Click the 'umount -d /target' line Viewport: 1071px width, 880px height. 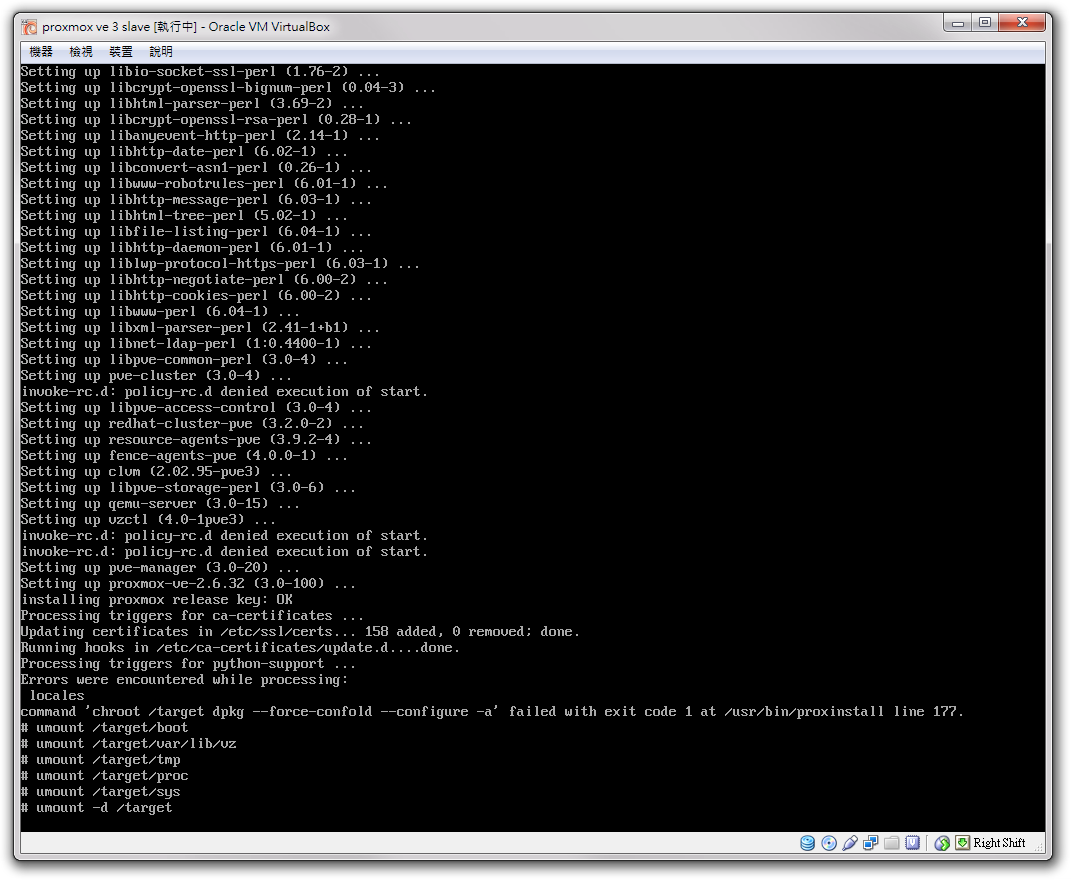tap(96, 808)
